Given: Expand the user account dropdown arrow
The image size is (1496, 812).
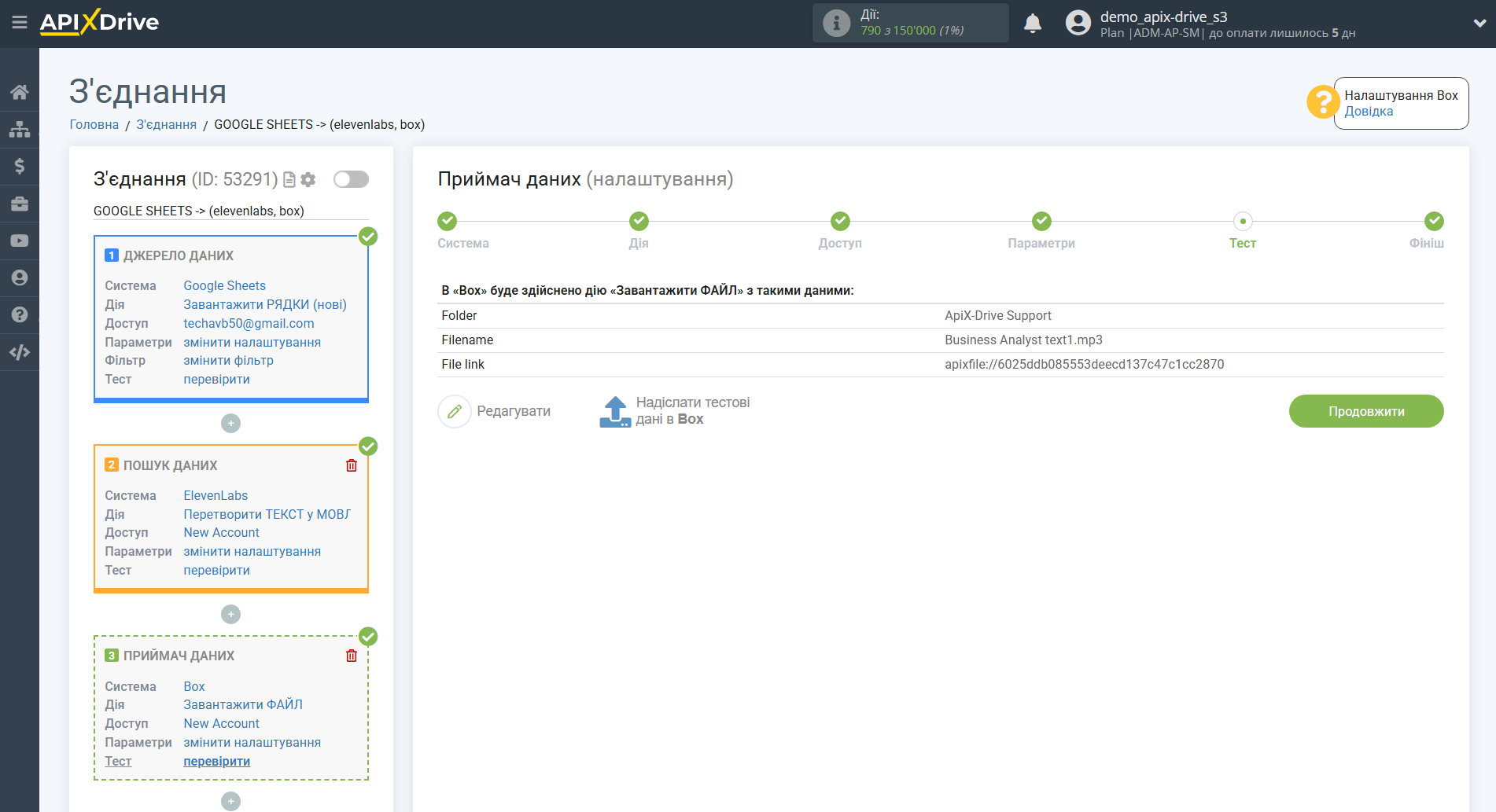Looking at the screenshot, I should 1479,24.
